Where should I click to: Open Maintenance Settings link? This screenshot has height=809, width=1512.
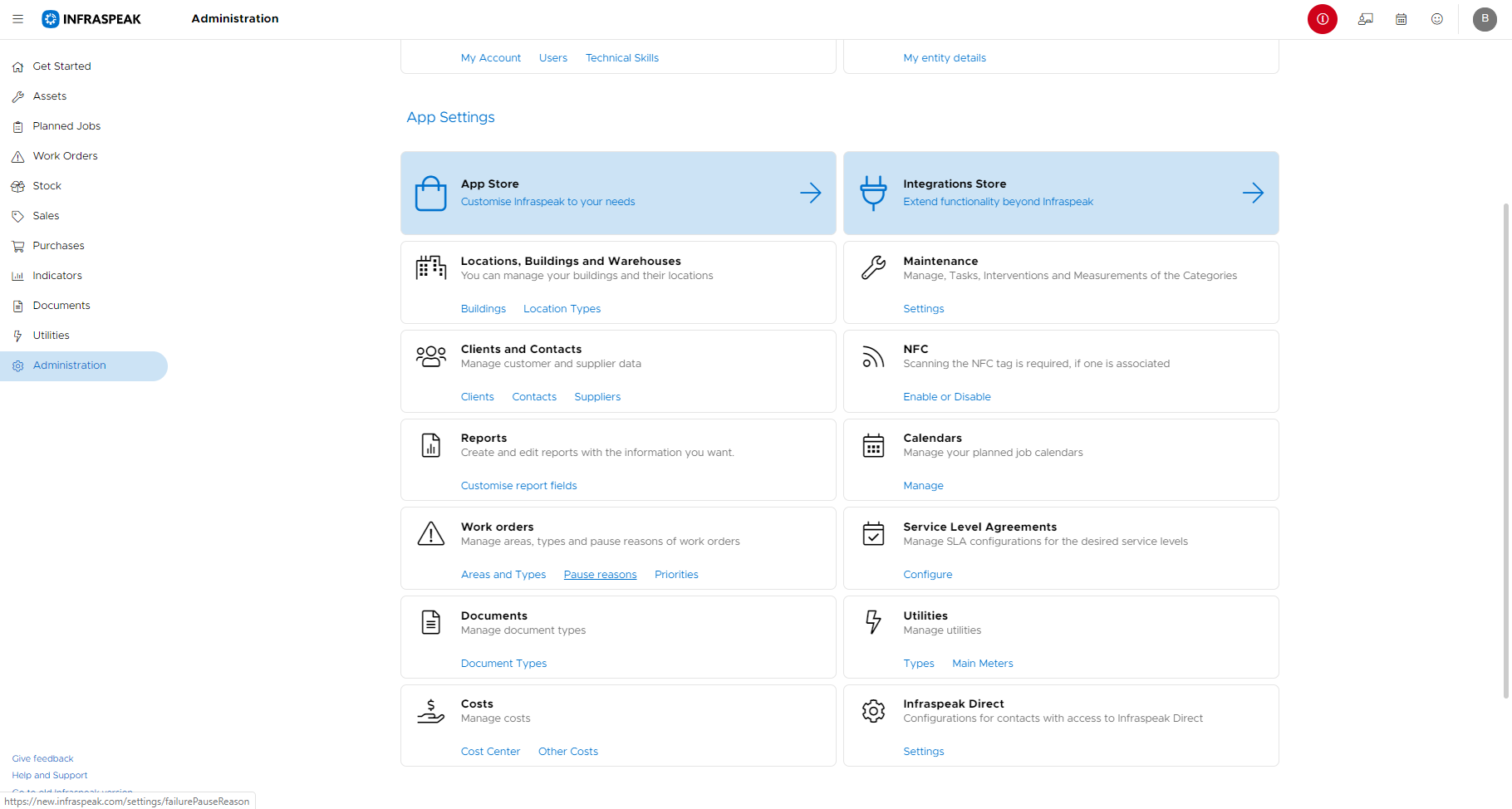coord(924,309)
